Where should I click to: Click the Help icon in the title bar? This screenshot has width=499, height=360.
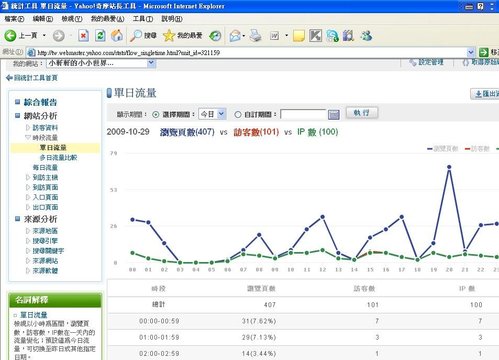pos(480,6)
